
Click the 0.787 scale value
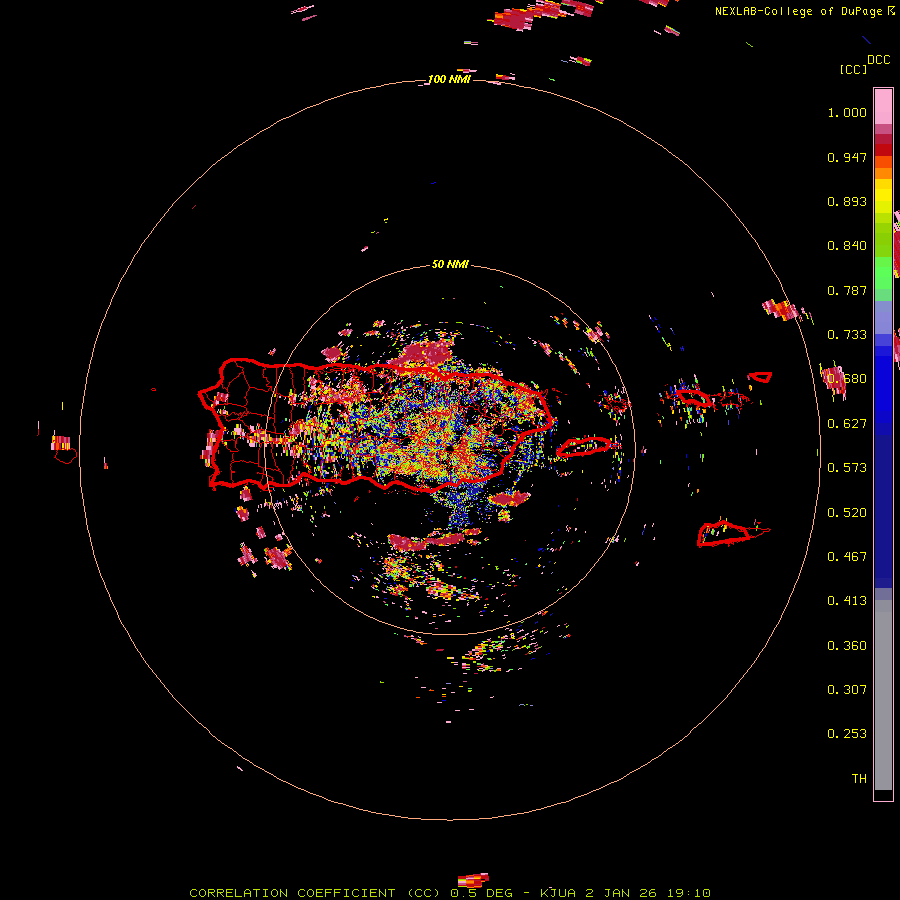pyautogui.click(x=847, y=290)
